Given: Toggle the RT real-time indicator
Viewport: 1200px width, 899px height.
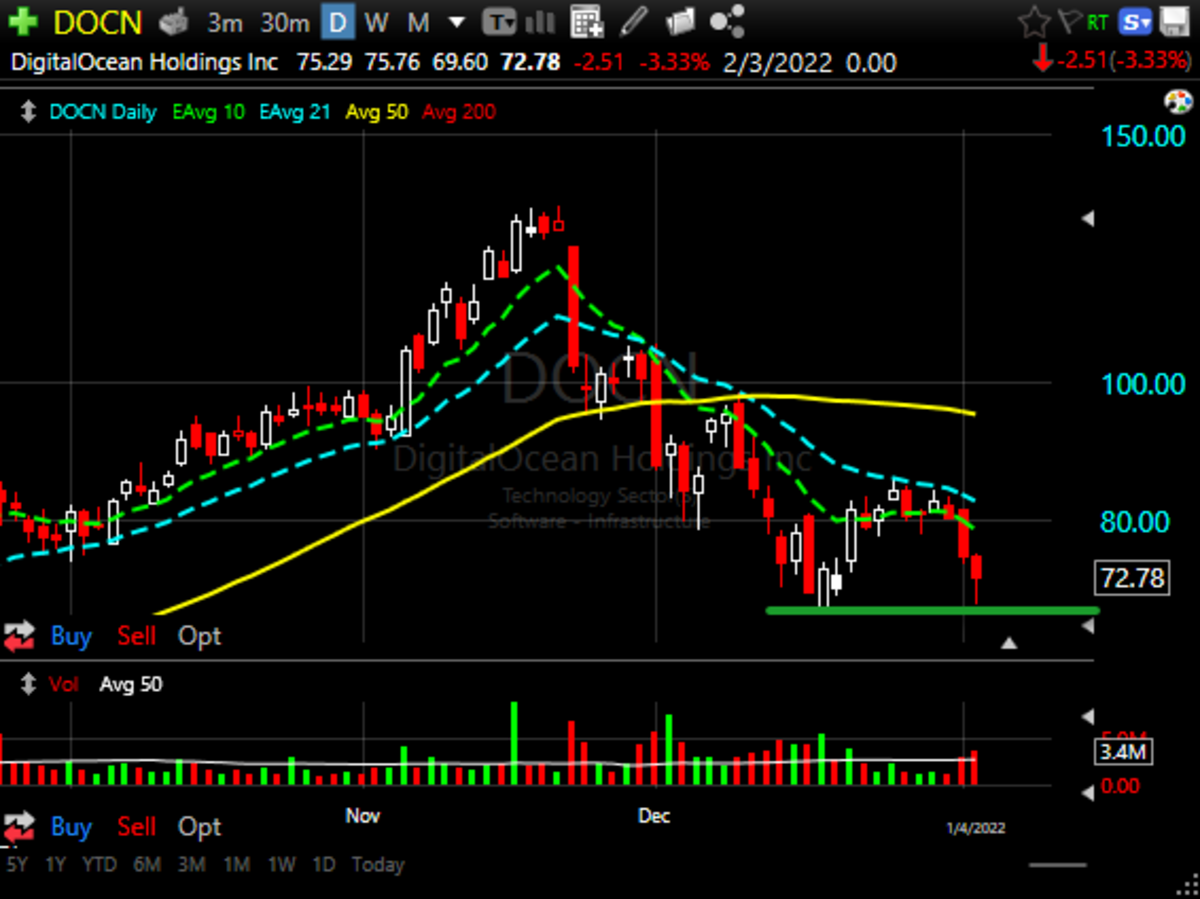Looking at the screenshot, I should point(1097,21).
